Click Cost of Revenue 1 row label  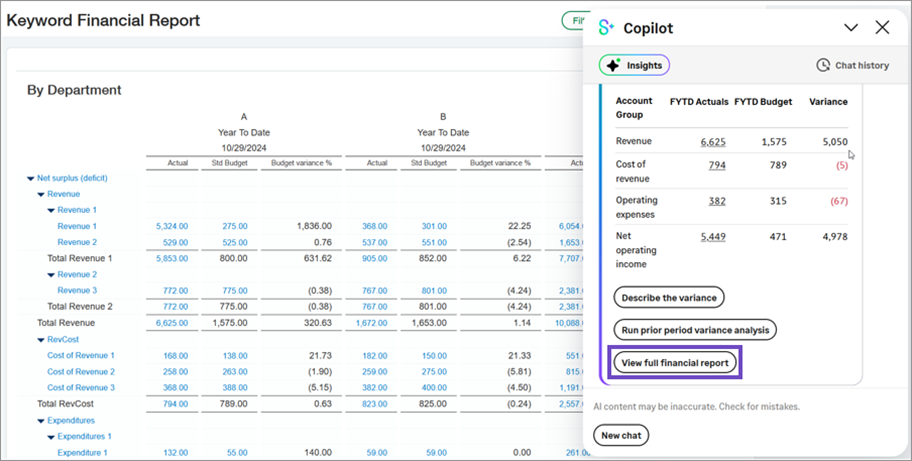click(81, 355)
